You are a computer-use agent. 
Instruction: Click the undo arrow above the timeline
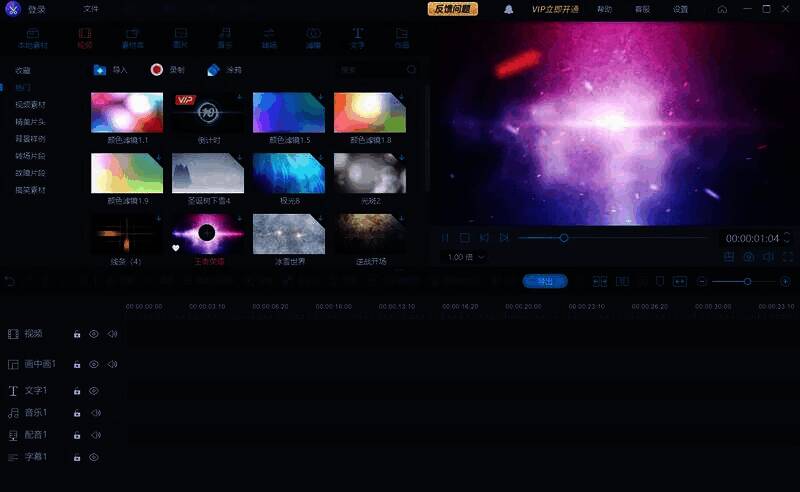10,282
